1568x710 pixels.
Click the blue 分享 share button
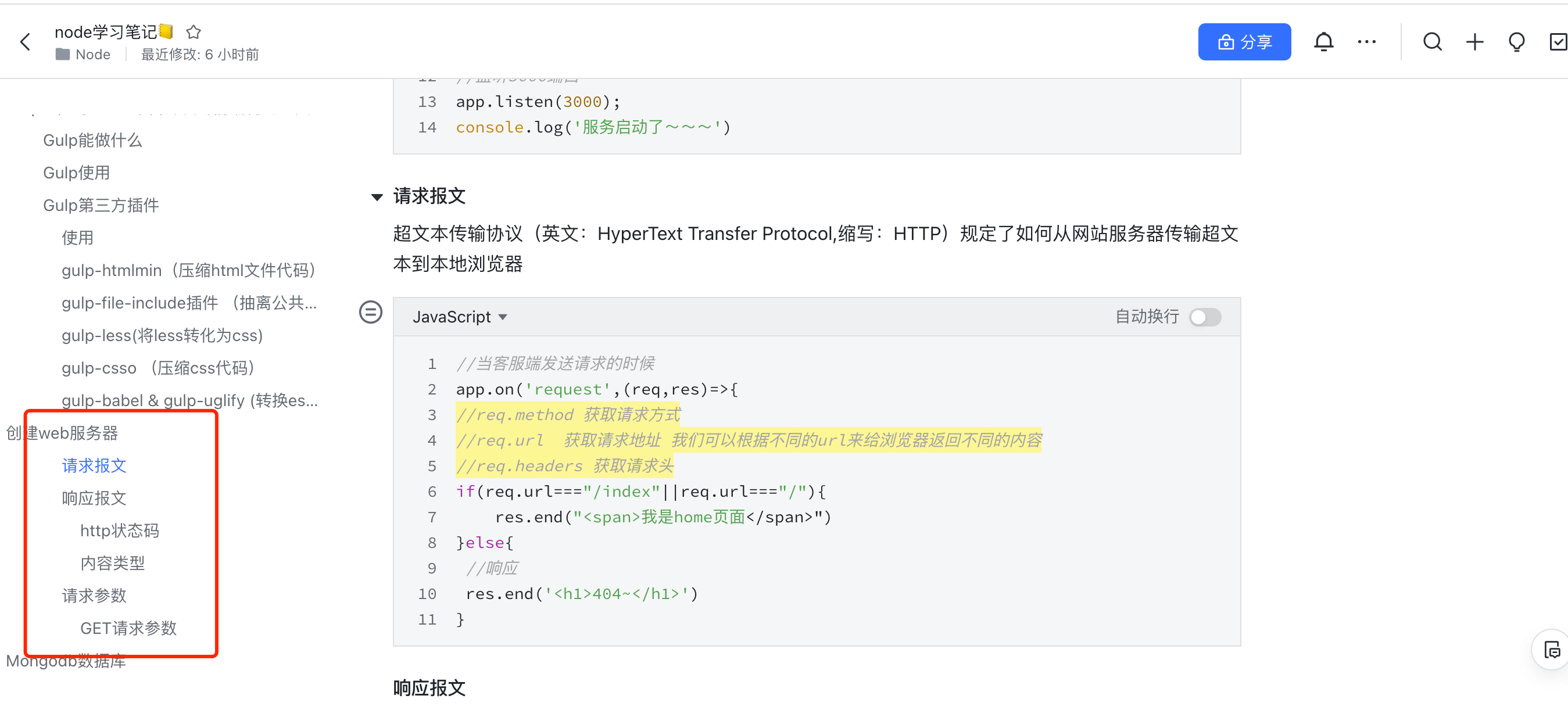click(x=1244, y=42)
